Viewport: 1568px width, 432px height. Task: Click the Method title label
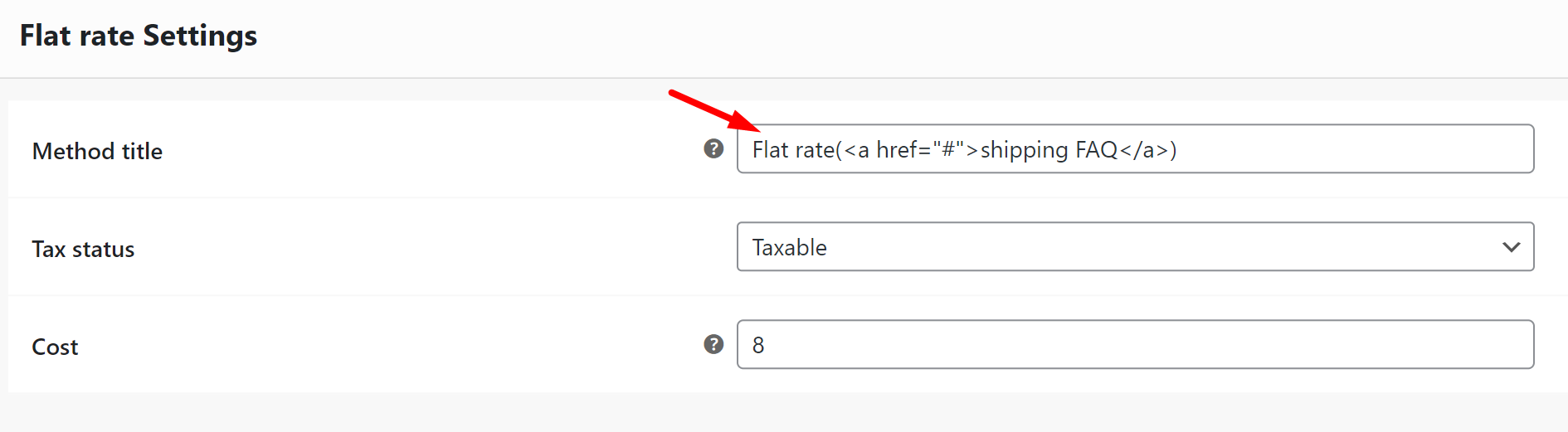point(97,151)
